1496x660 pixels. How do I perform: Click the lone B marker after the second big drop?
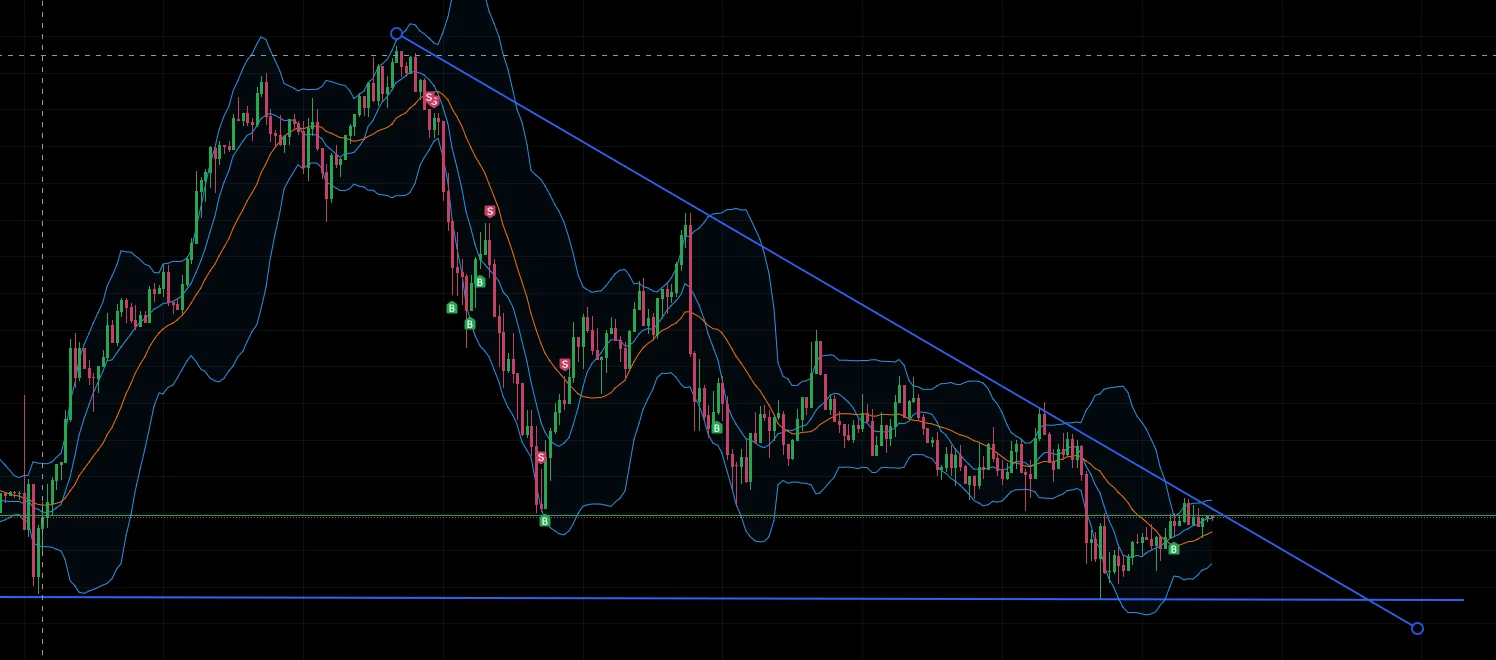tap(717, 428)
